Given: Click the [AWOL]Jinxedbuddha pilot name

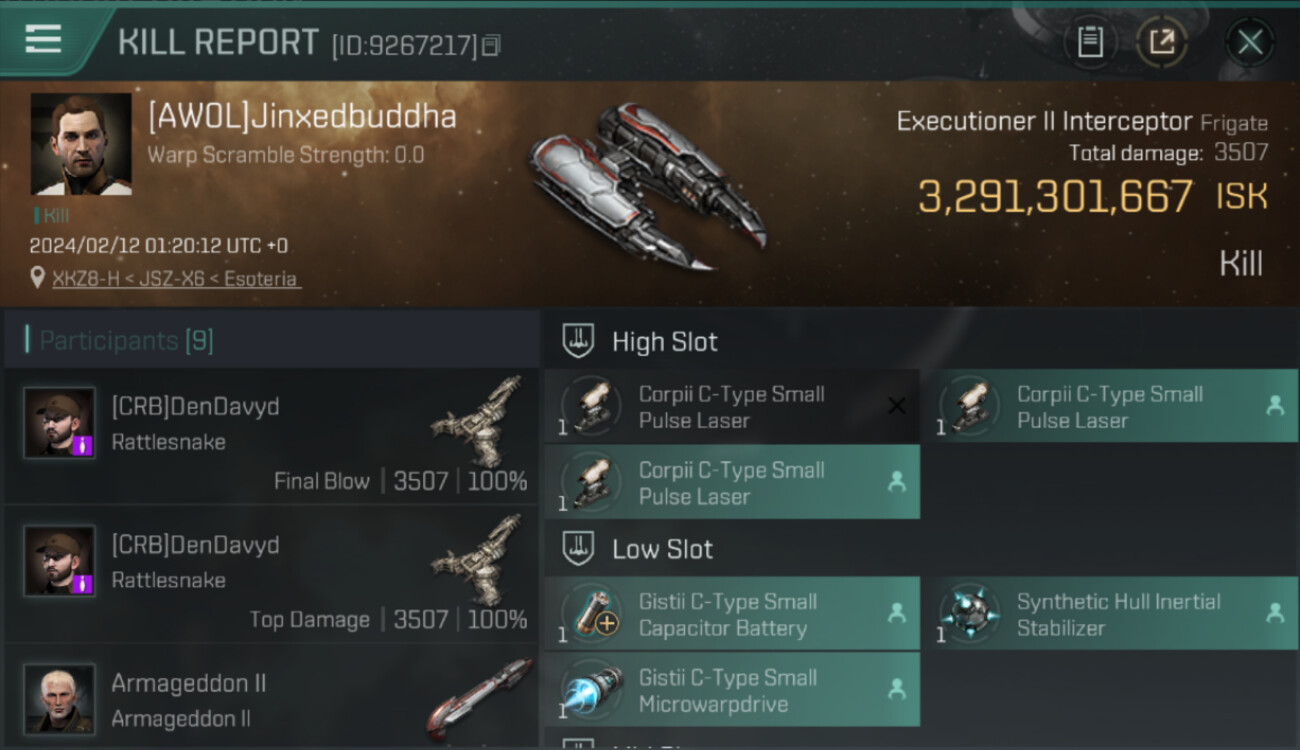Looking at the screenshot, I should [x=302, y=117].
